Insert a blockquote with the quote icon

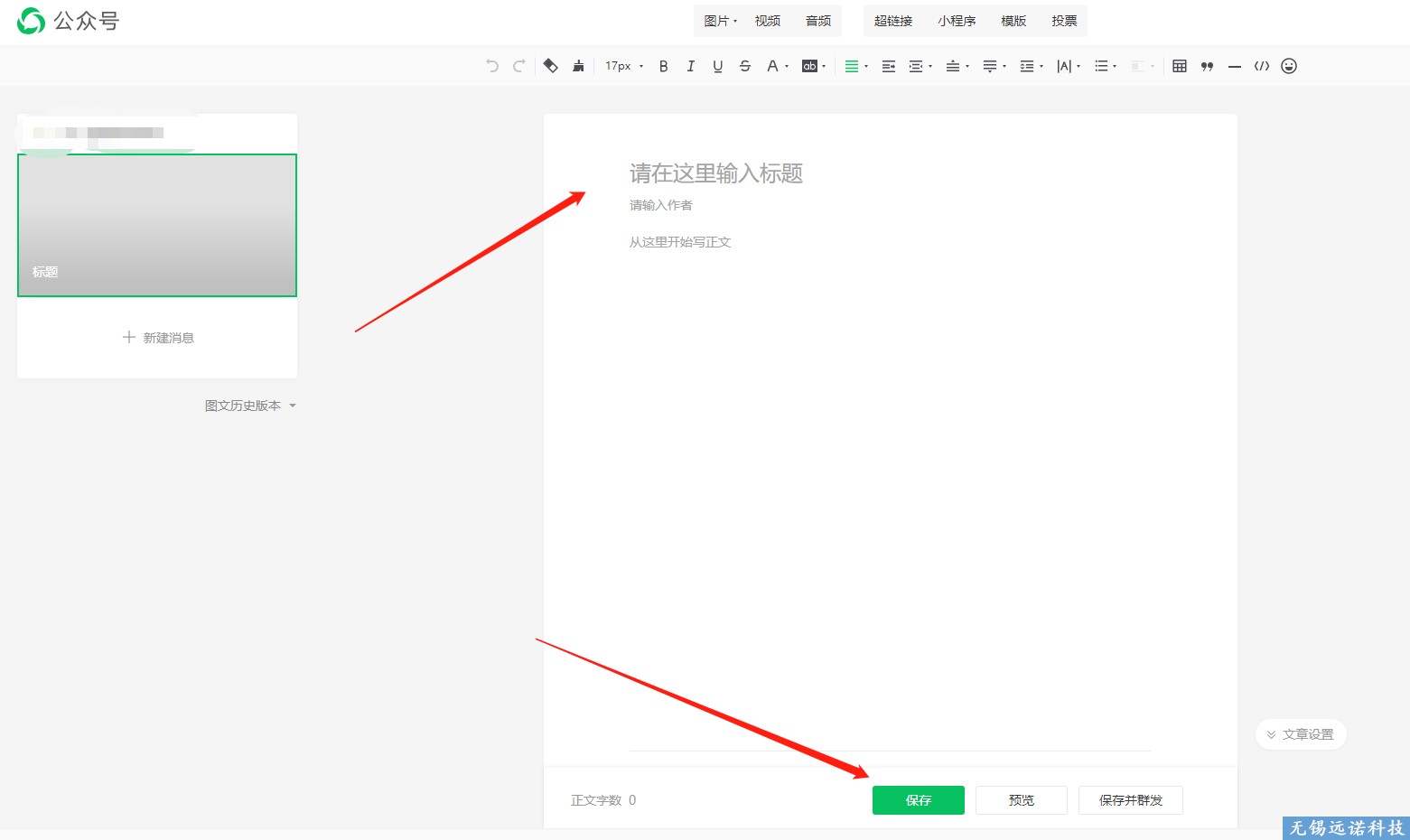pos(1207,66)
